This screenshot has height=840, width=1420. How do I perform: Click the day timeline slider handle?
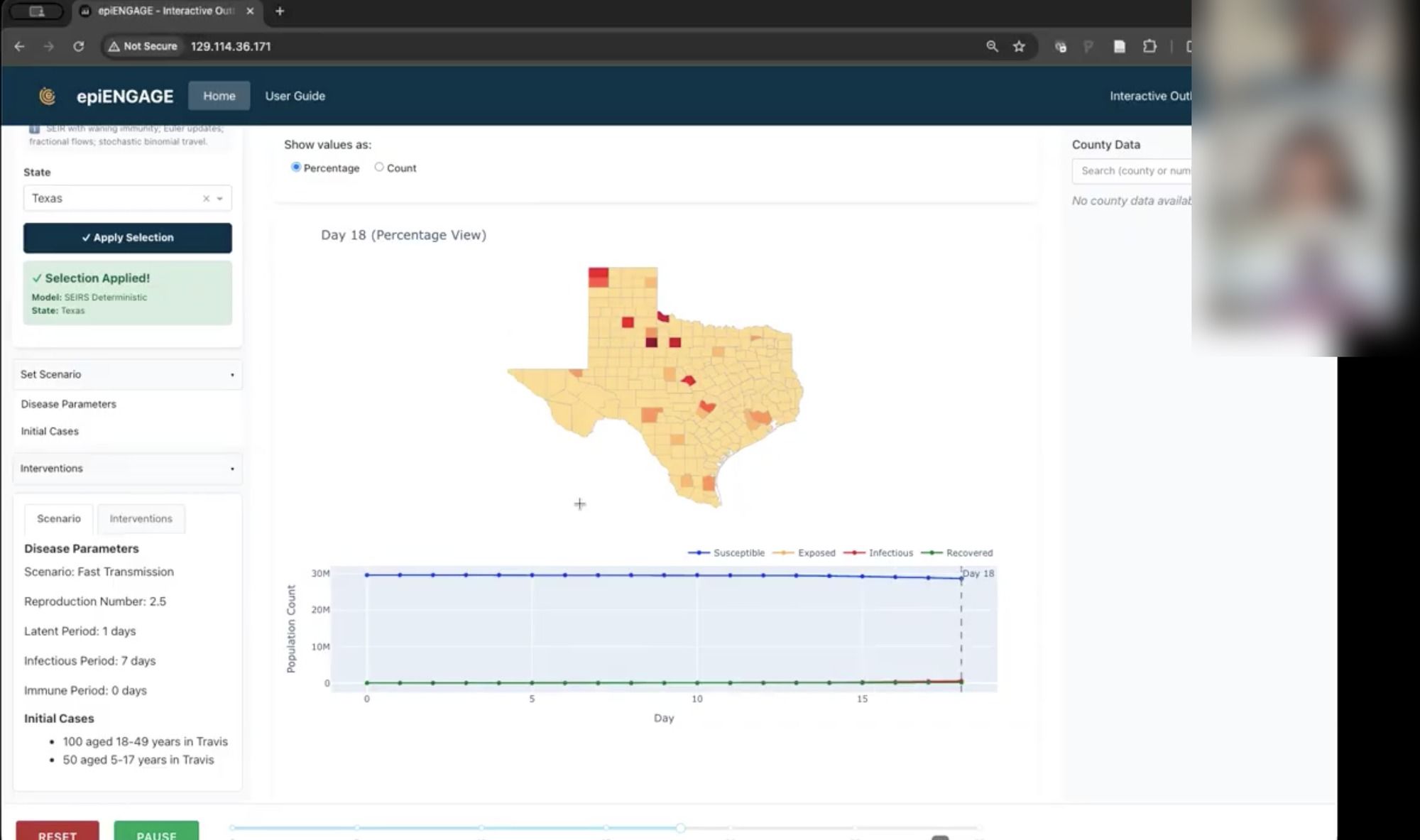coord(680,828)
